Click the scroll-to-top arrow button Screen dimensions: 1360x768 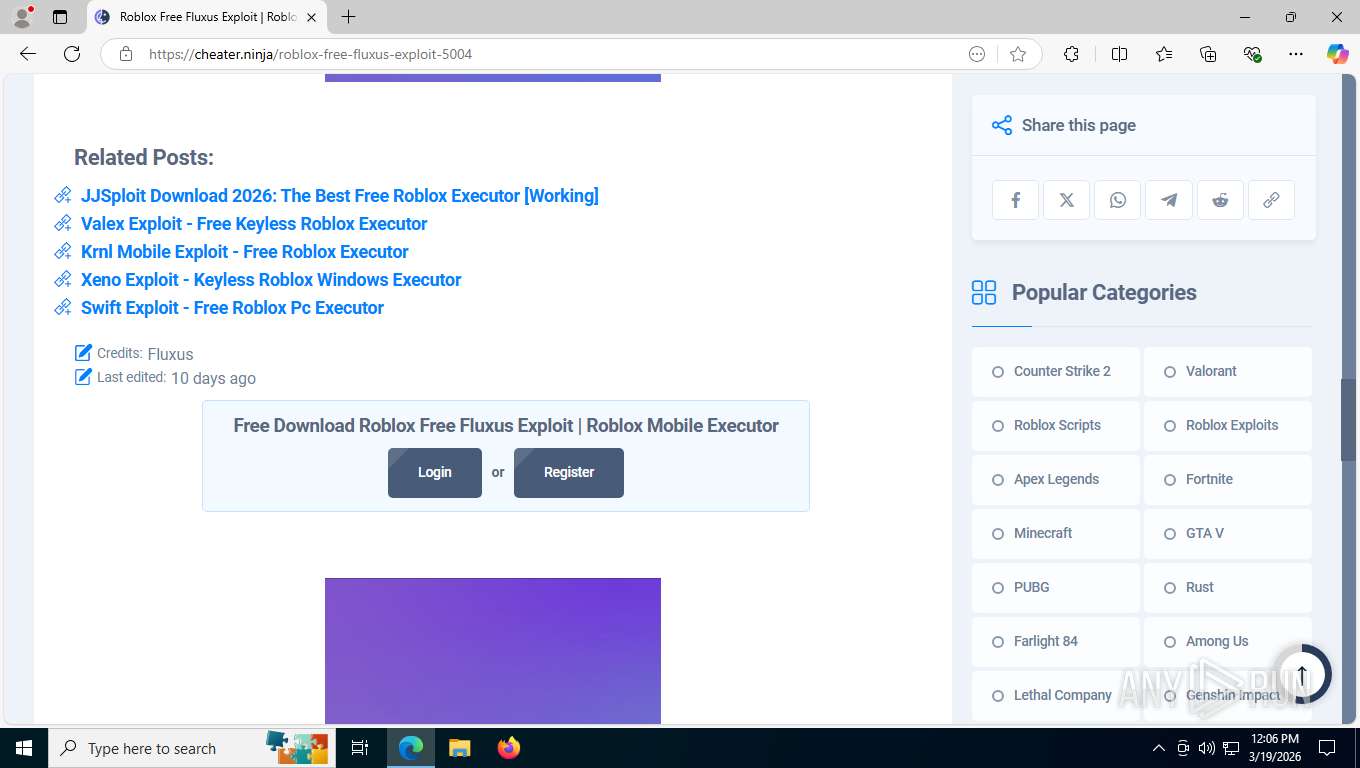pos(1302,673)
